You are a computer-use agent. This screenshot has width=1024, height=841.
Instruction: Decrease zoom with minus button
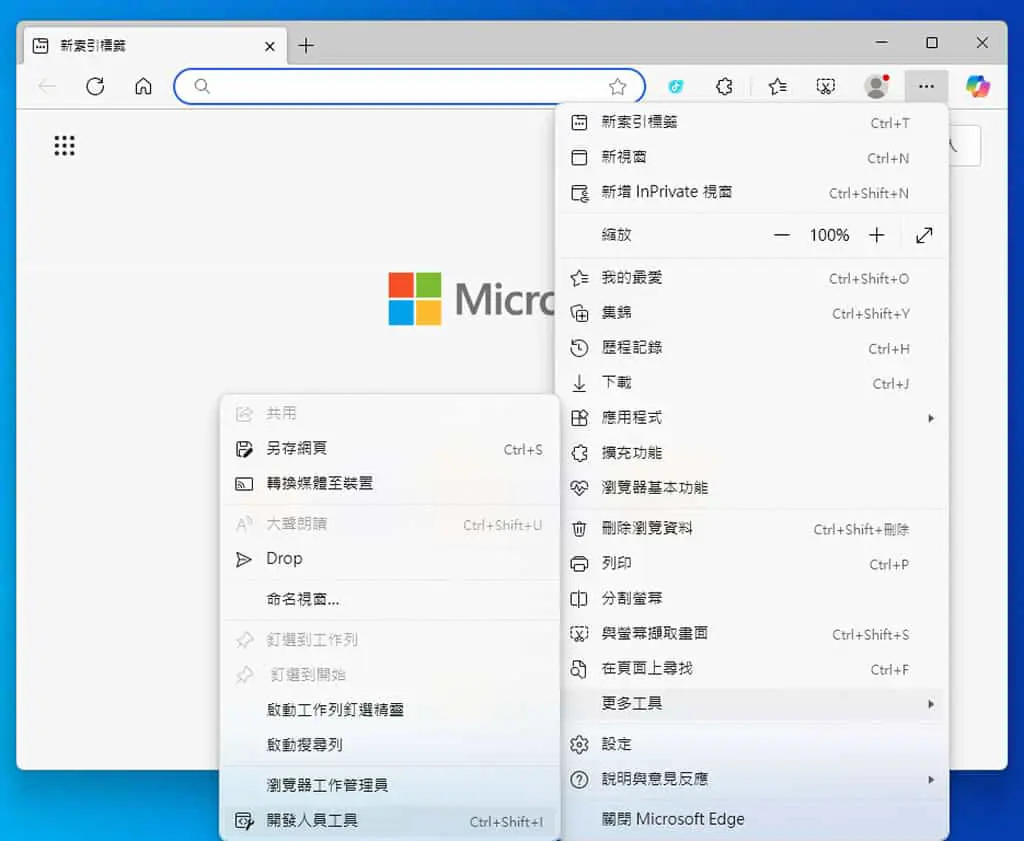coord(782,235)
